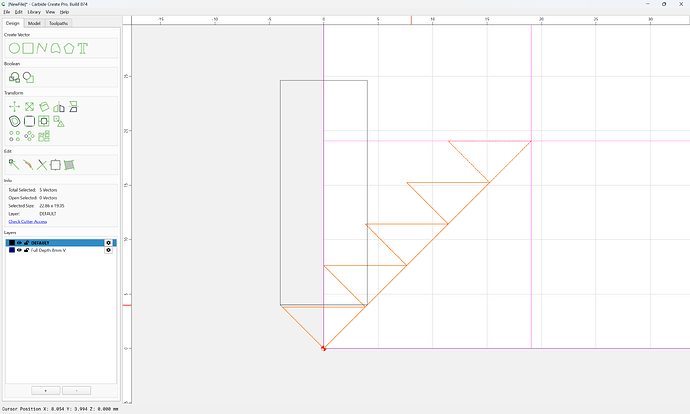690x414 pixels.
Task: Select the Mirror transform icon
Action: pos(59,107)
